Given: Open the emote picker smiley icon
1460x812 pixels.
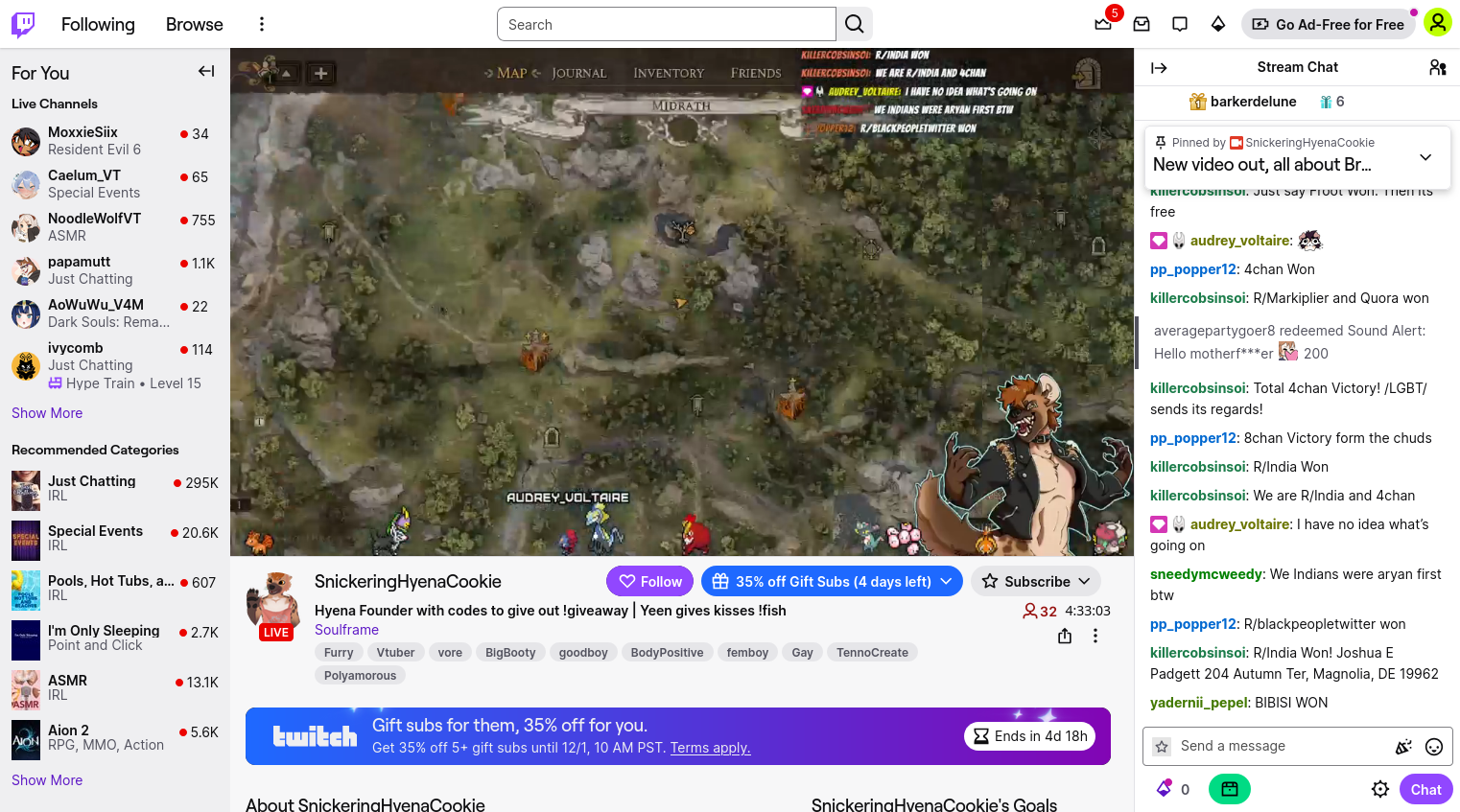Looking at the screenshot, I should (1434, 747).
